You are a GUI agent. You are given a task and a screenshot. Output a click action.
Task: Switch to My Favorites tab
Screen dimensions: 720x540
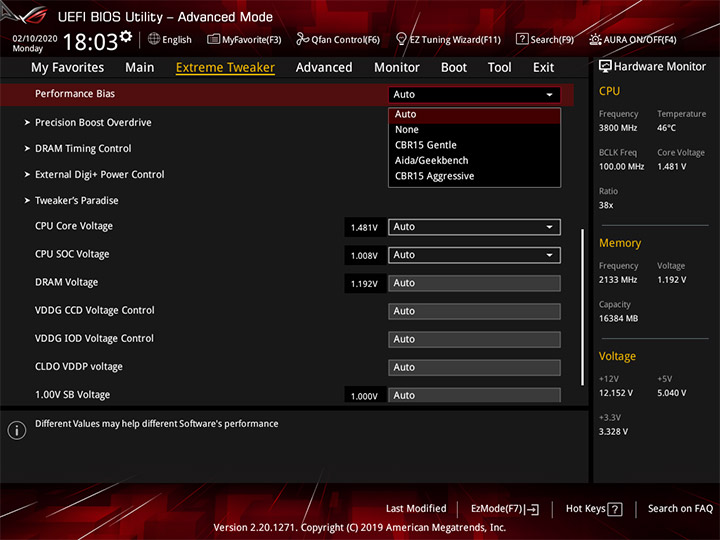click(x=68, y=68)
